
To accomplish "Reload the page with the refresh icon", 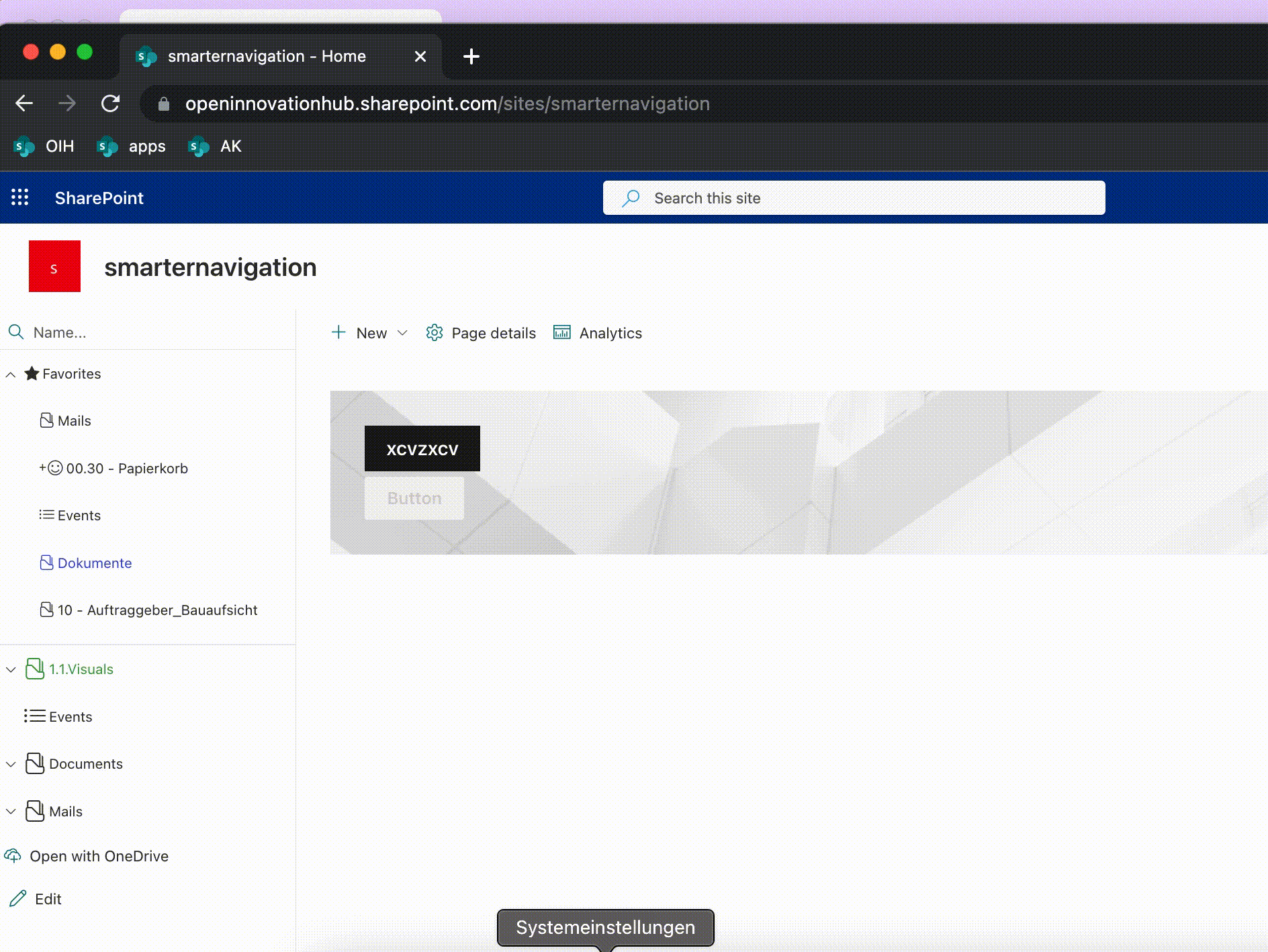I will tap(111, 103).
